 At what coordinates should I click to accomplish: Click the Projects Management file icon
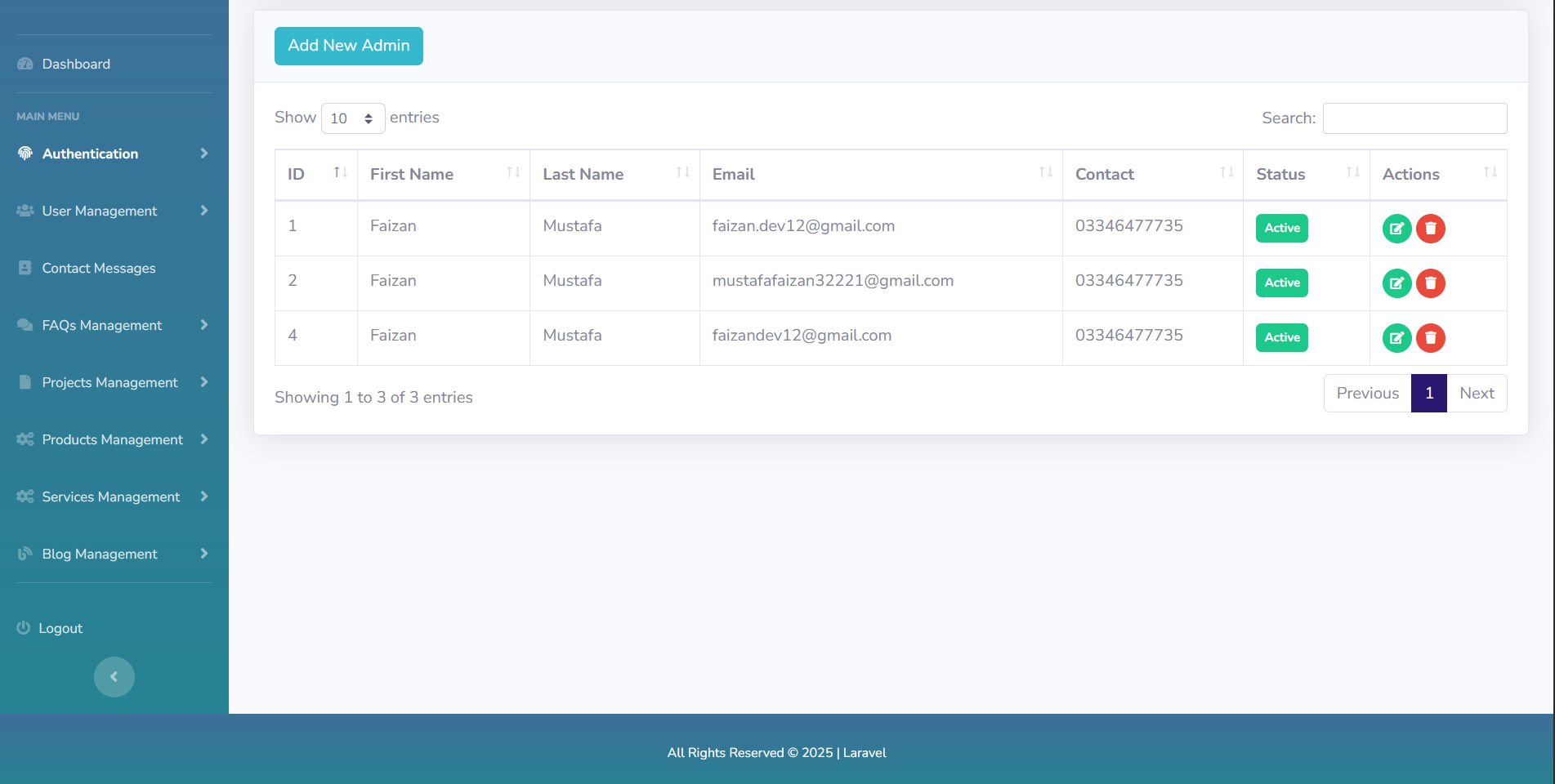pos(25,382)
